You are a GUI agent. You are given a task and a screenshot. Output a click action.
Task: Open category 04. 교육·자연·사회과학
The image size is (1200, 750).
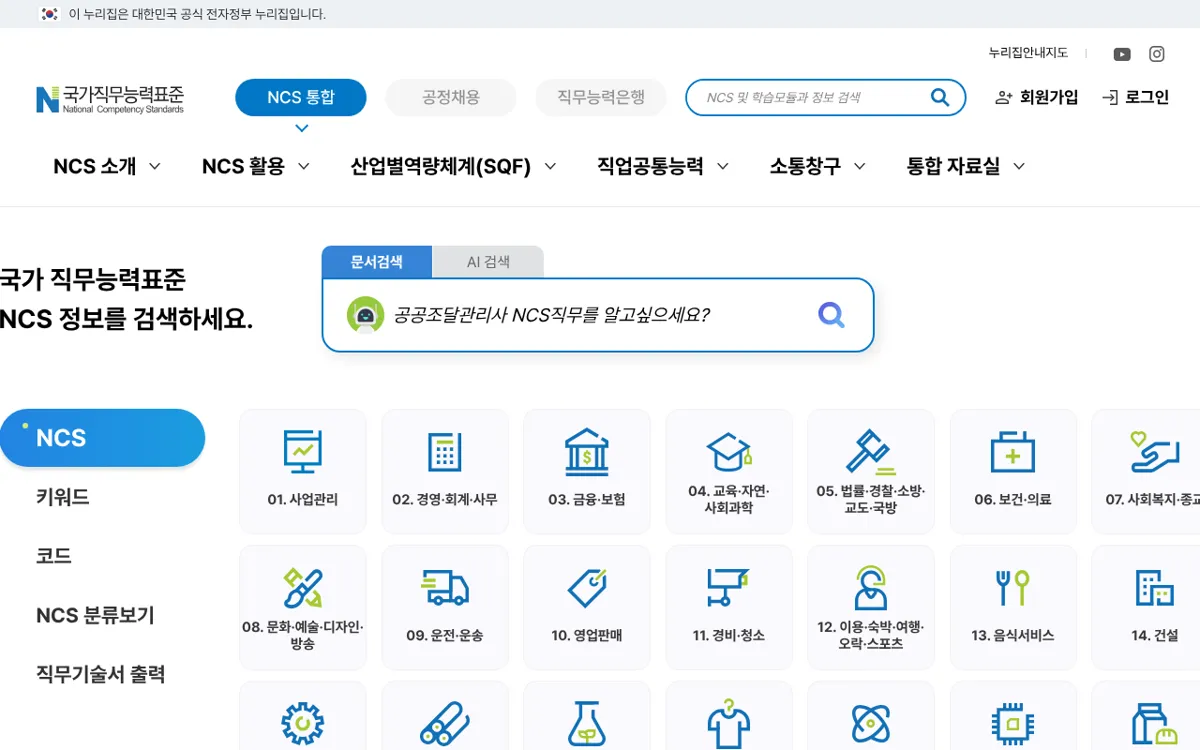tap(729, 471)
